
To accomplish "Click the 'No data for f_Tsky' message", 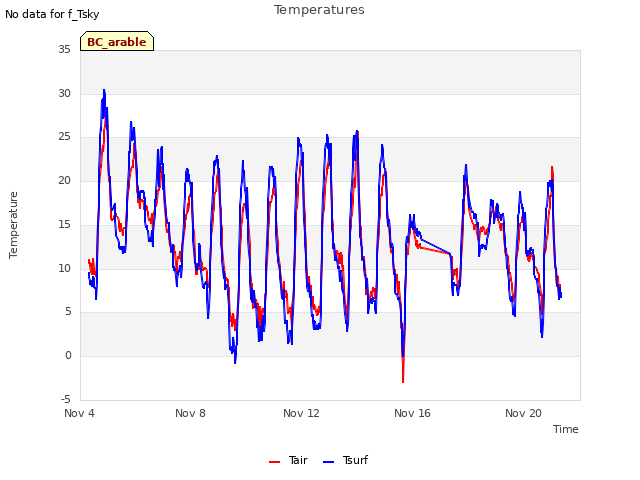I will point(52,14).
